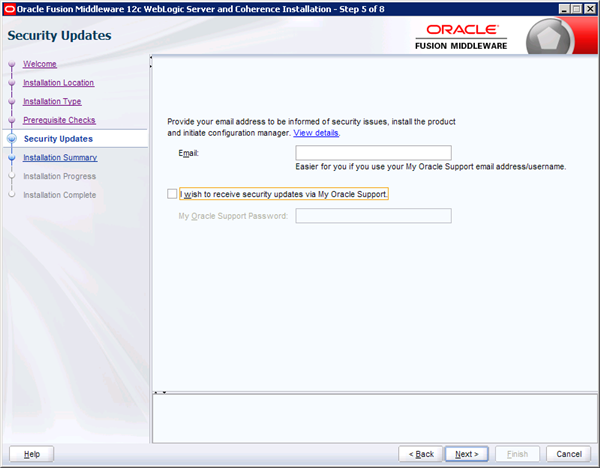Click the Installation Complete step label
The height and width of the screenshot is (468, 600).
pos(59,195)
